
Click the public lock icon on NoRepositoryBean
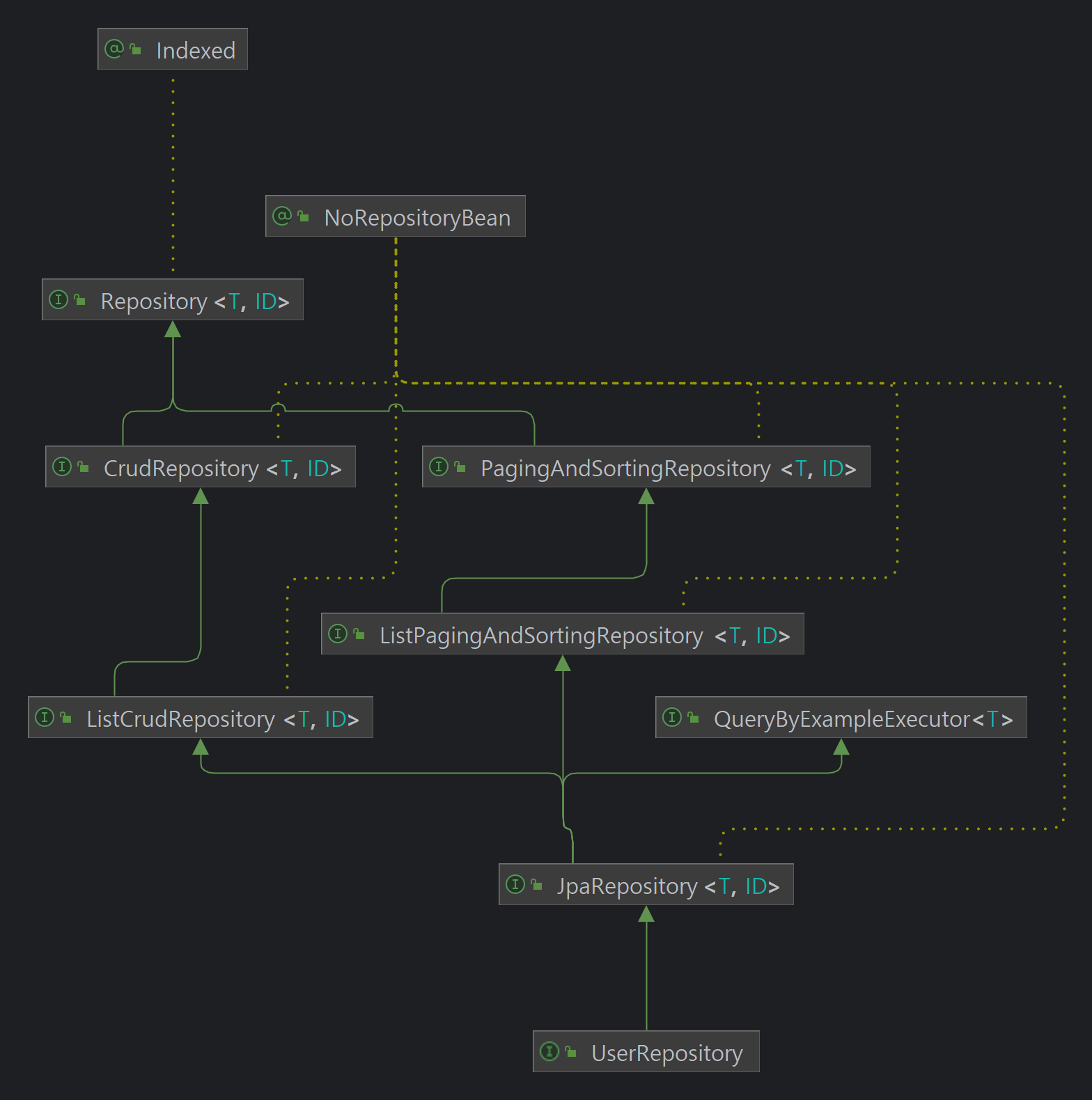304,217
